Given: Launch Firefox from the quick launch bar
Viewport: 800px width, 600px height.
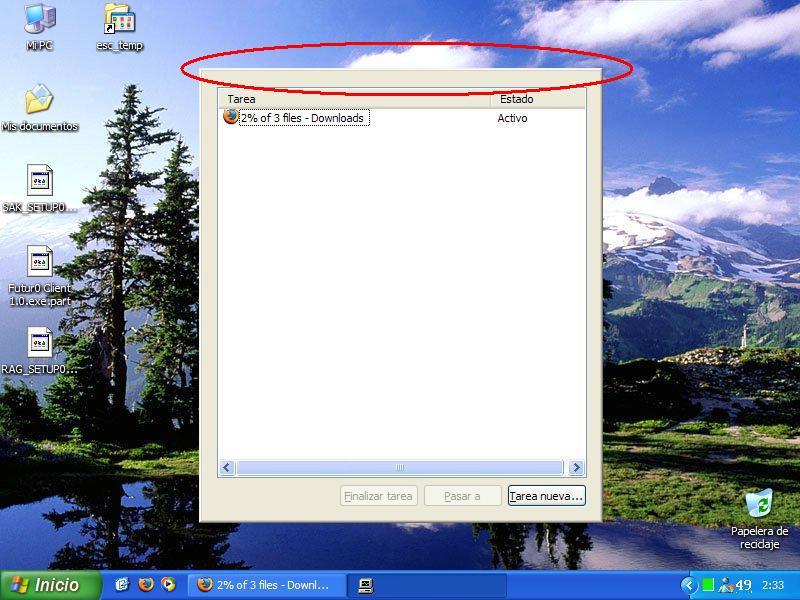Looking at the screenshot, I should pos(145,585).
